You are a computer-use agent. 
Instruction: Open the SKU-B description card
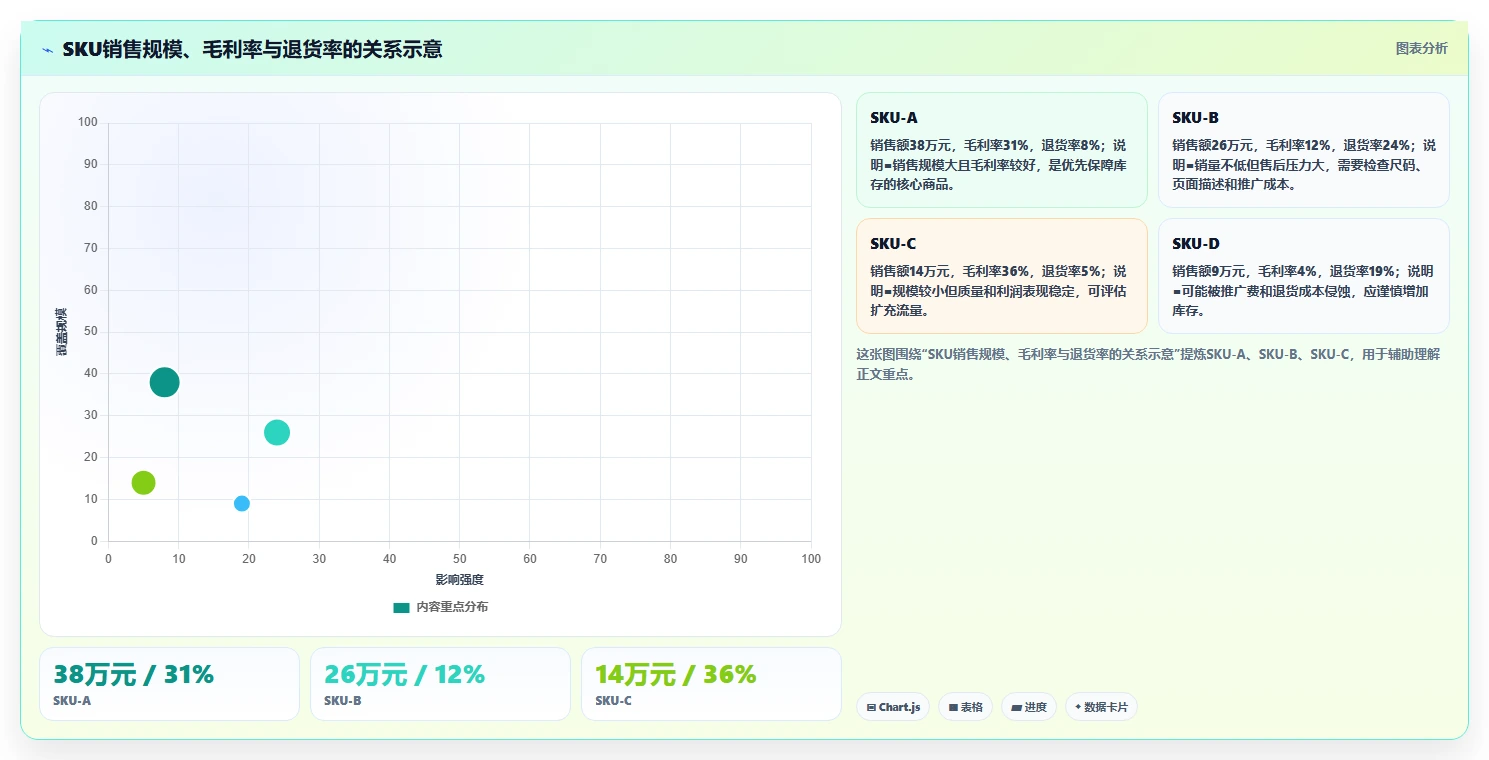[x=1303, y=150]
